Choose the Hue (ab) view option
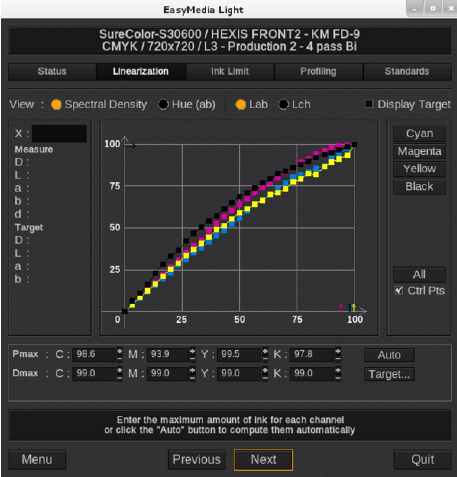 (163, 105)
